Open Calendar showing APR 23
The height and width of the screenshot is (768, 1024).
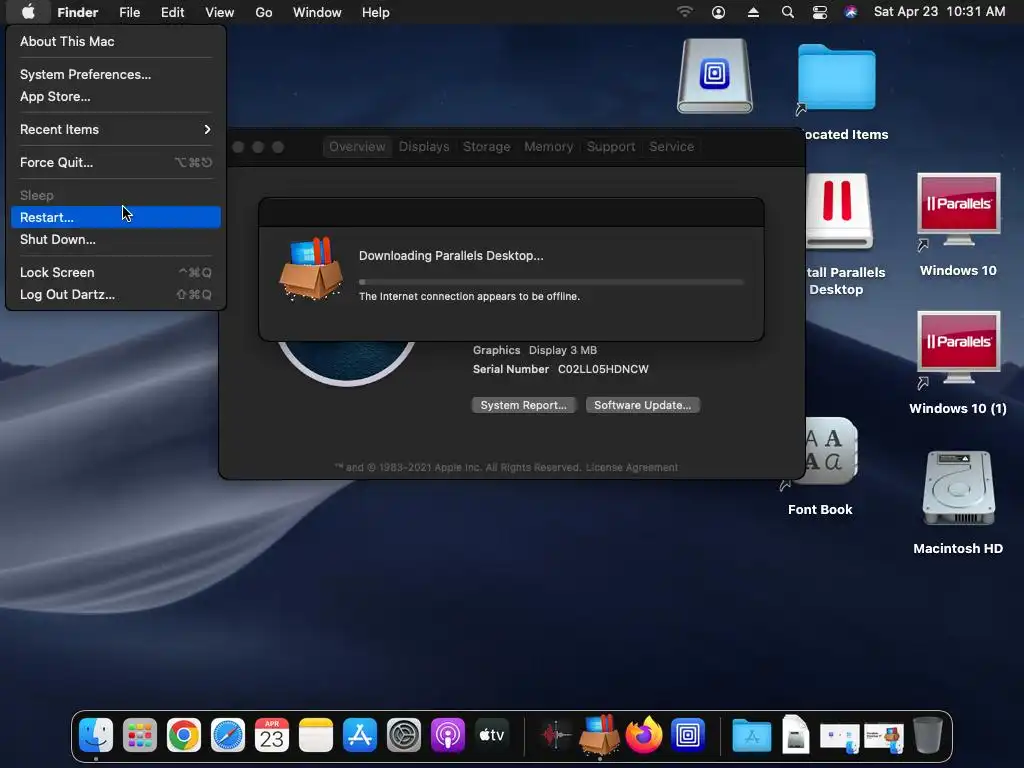coord(272,735)
